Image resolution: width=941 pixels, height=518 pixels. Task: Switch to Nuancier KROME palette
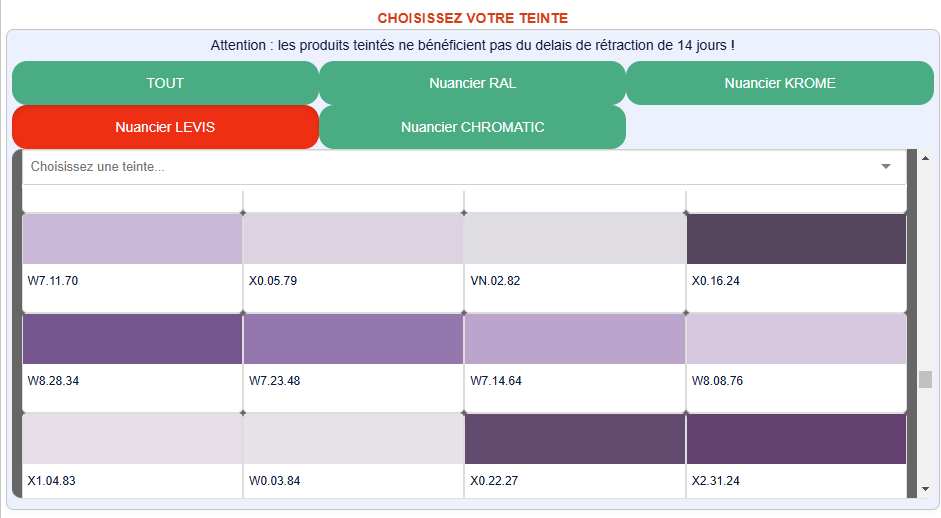pyautogui.click(x=779, y=83)
